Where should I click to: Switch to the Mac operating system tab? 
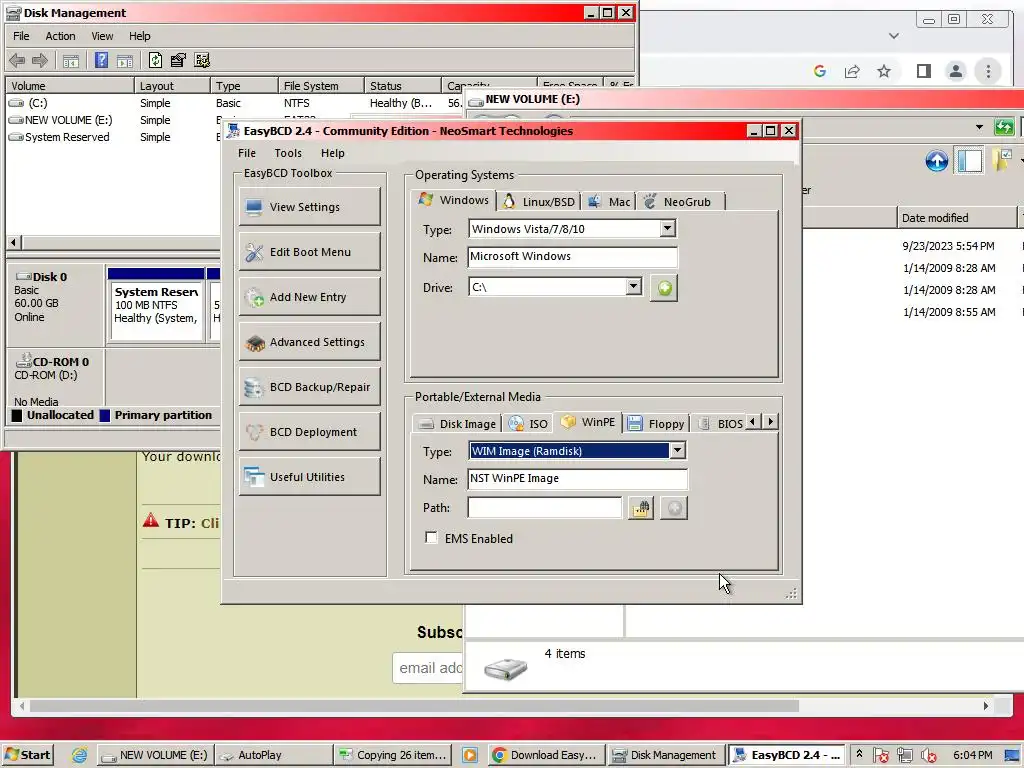tap(609, 202)
